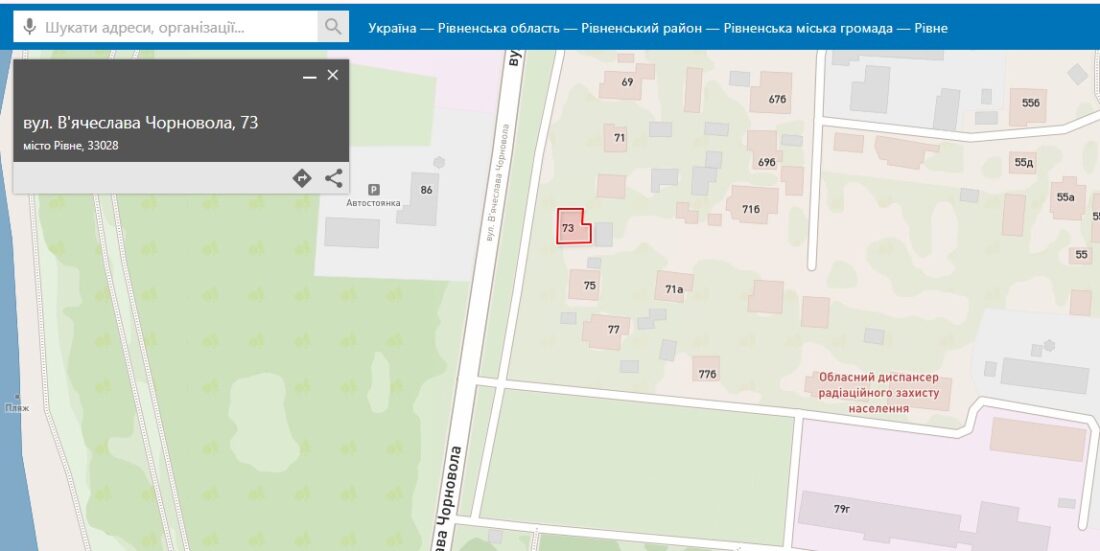
Task: Click the Автостоянка parking icon
Action: [374, 189]
